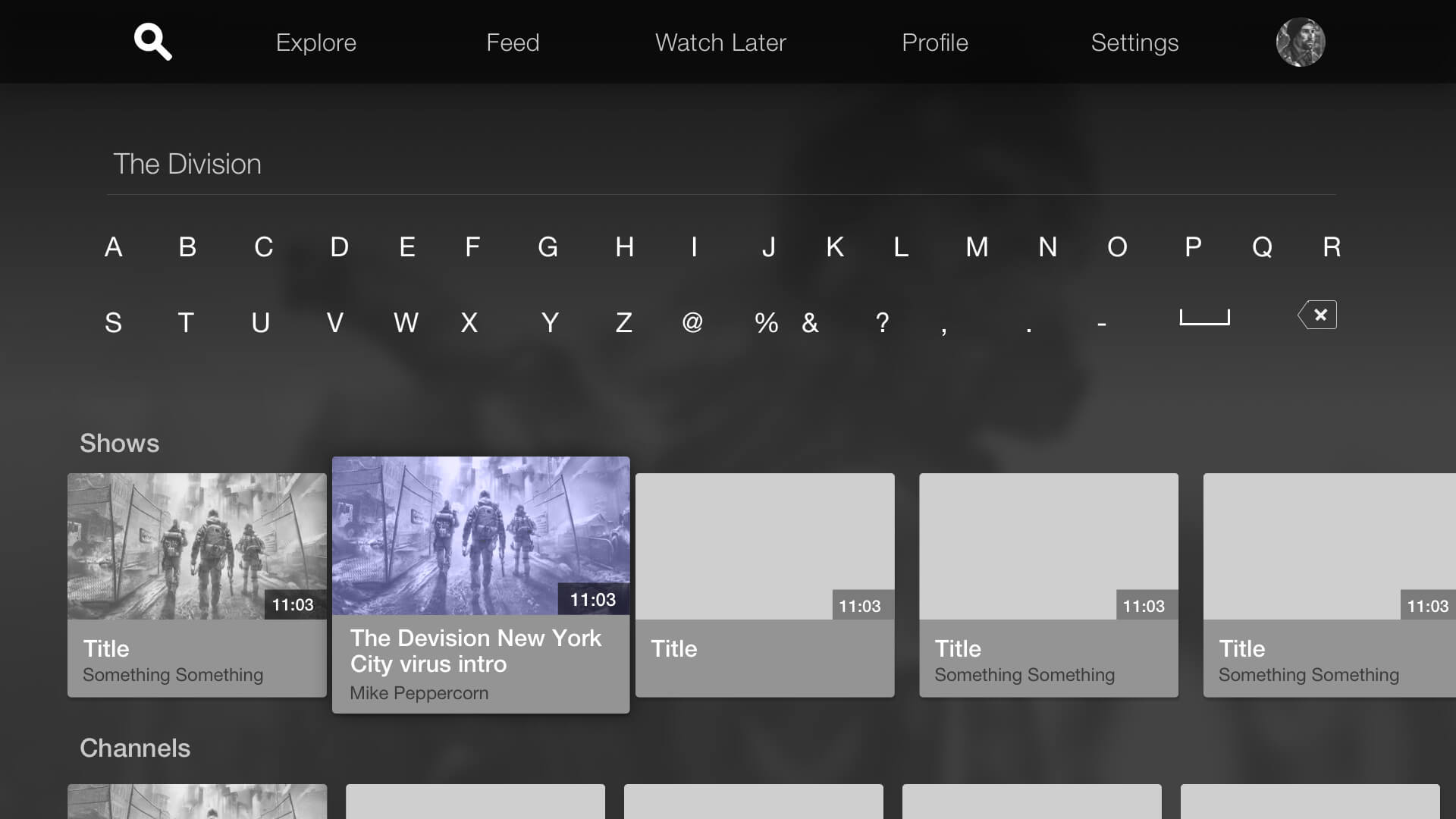Screen dimensions: 1456x819
Task: Open the user avatar profile picture
Action: [x=1301, y=42]
